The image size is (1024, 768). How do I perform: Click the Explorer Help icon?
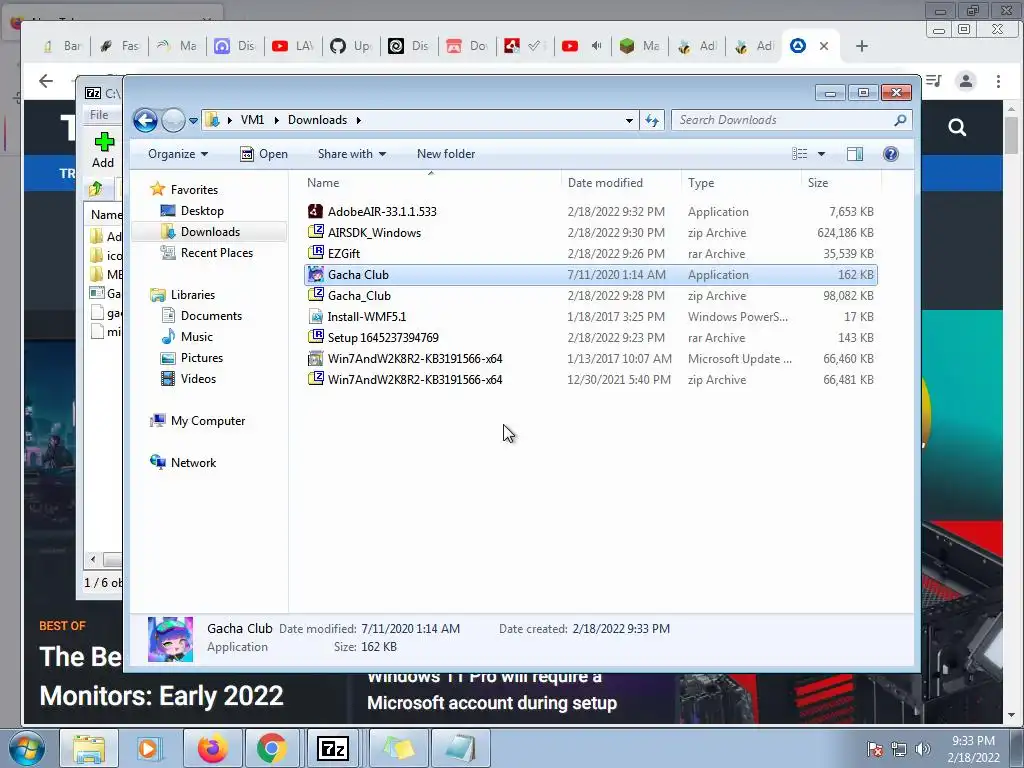click(891, 154)
